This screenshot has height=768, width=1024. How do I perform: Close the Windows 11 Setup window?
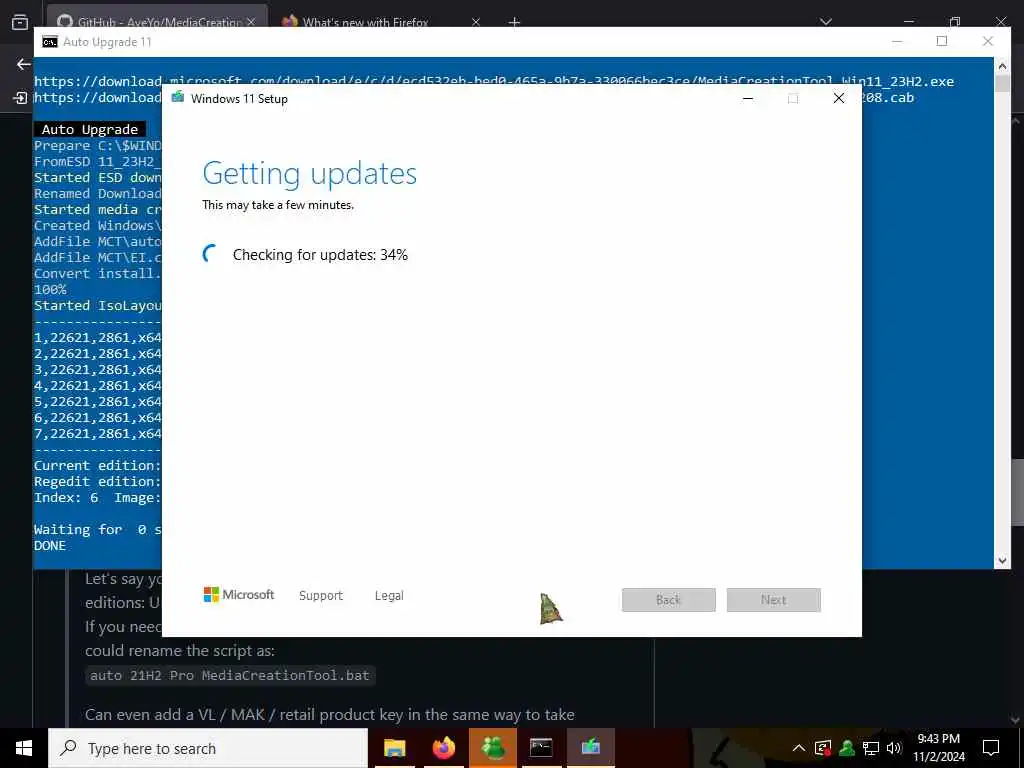click(x=839, y=99)
